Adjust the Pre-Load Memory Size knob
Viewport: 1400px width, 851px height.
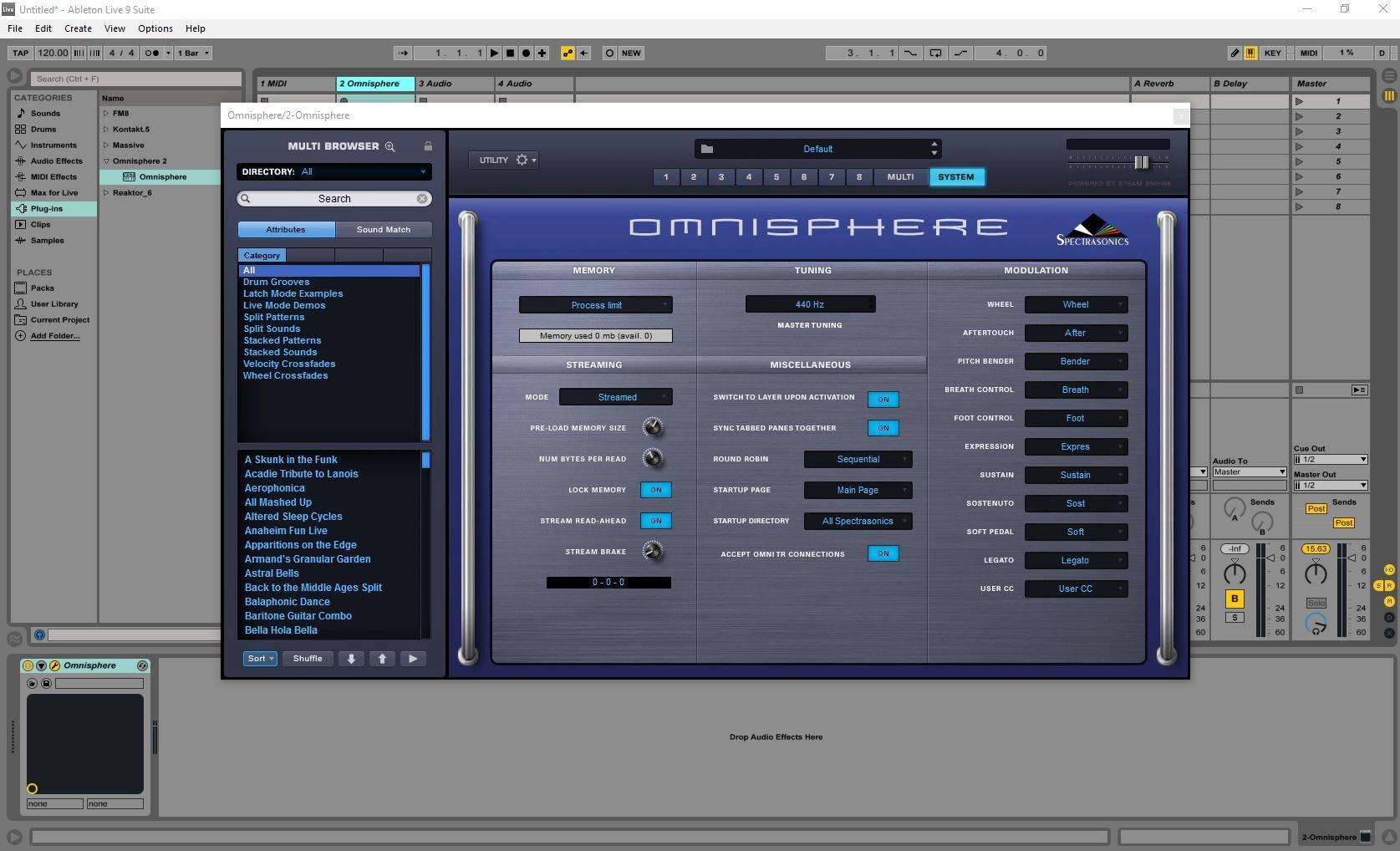[x=653, y=427]
